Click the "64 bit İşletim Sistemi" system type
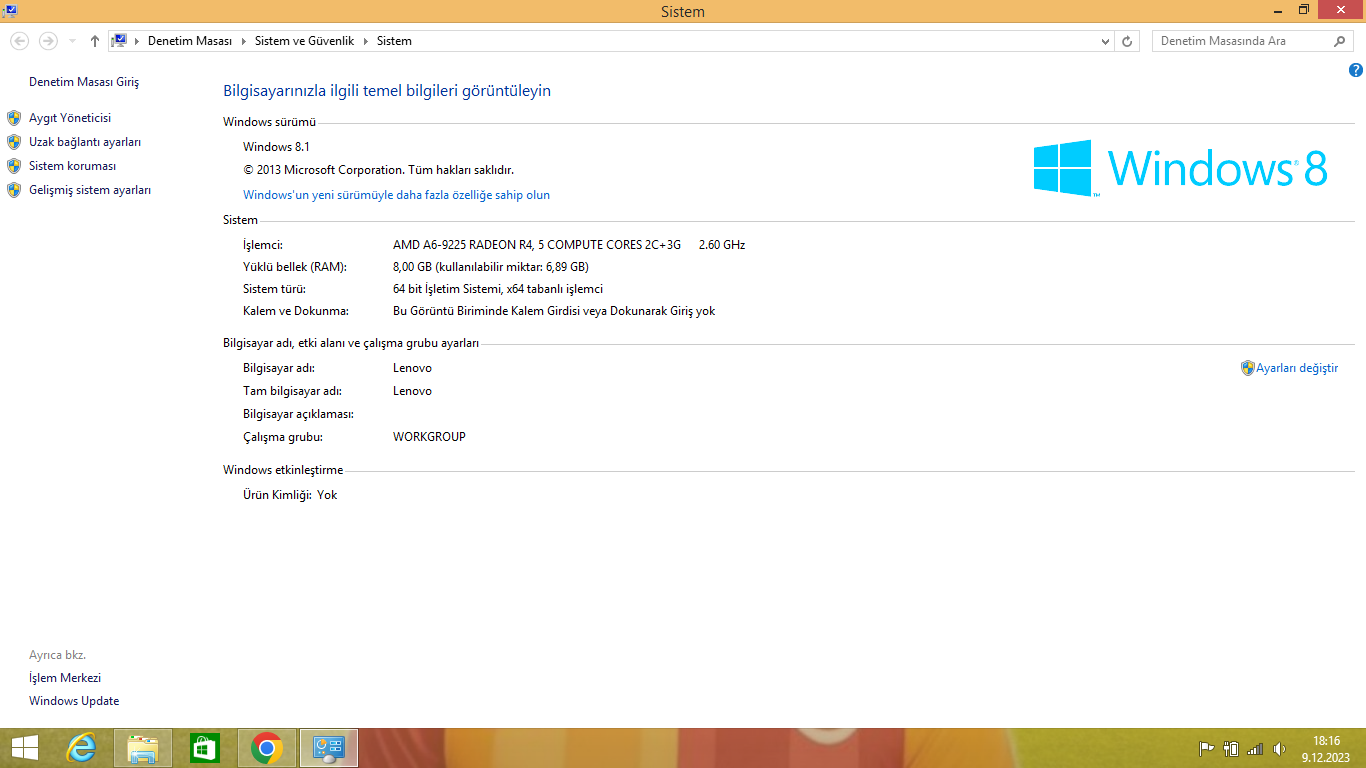 [x=446, y=289]
